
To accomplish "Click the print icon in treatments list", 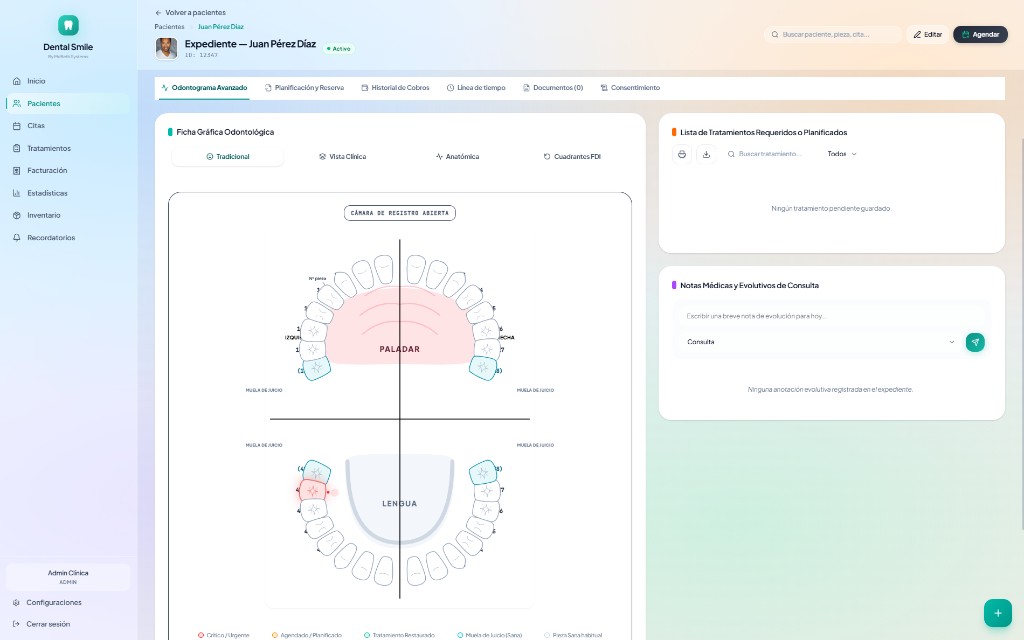I will pos(682,154).
